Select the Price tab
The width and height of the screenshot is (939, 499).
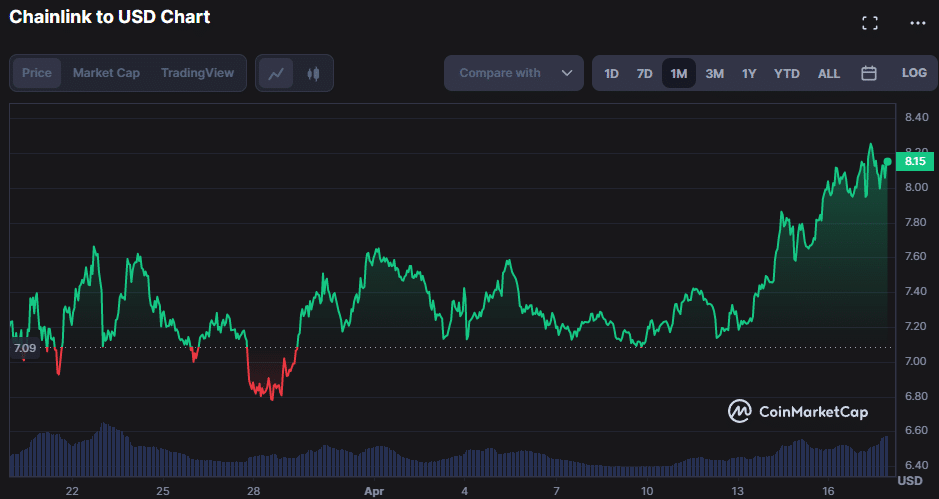pos(37,73)
